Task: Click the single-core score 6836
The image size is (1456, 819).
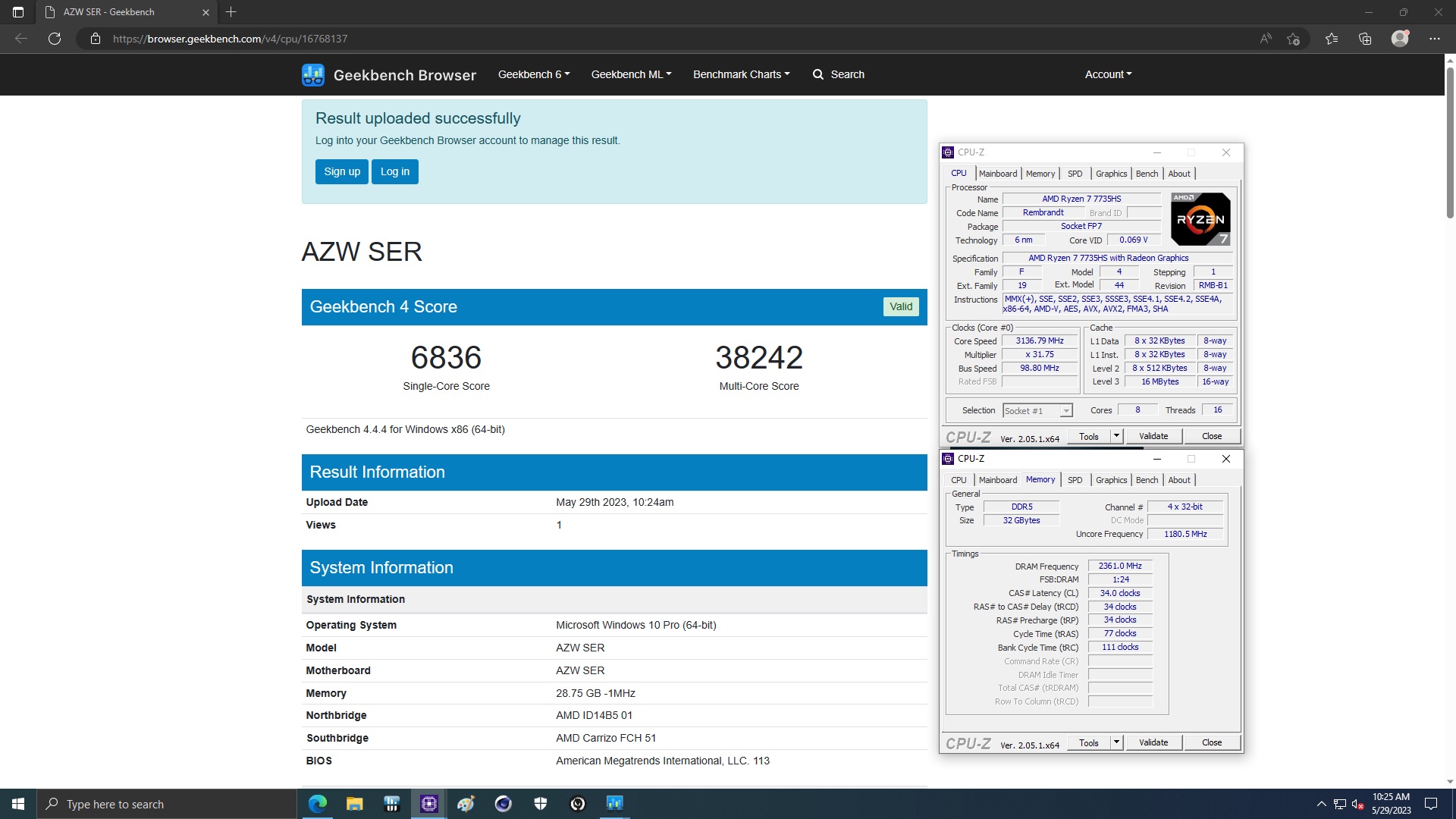Action: [x=446, y=357]
